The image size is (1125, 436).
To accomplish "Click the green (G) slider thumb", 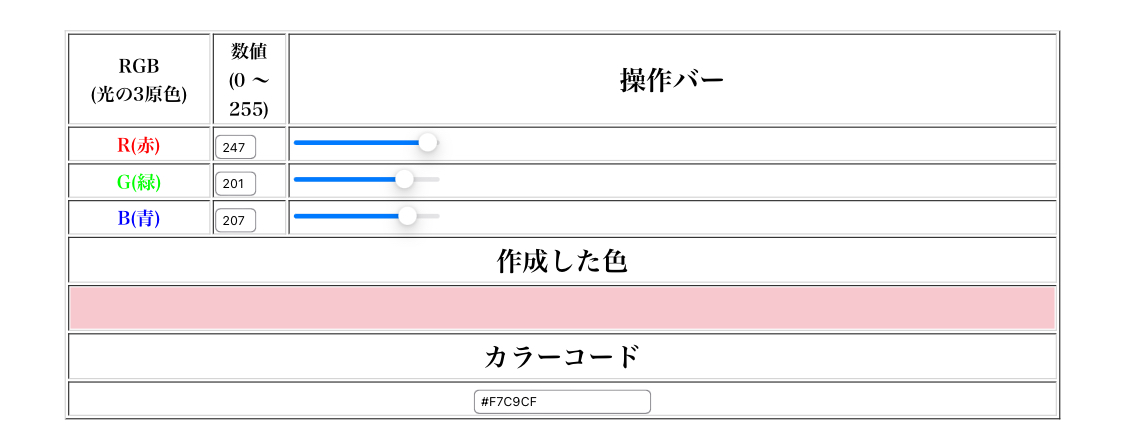I will (x=404, y=179).
